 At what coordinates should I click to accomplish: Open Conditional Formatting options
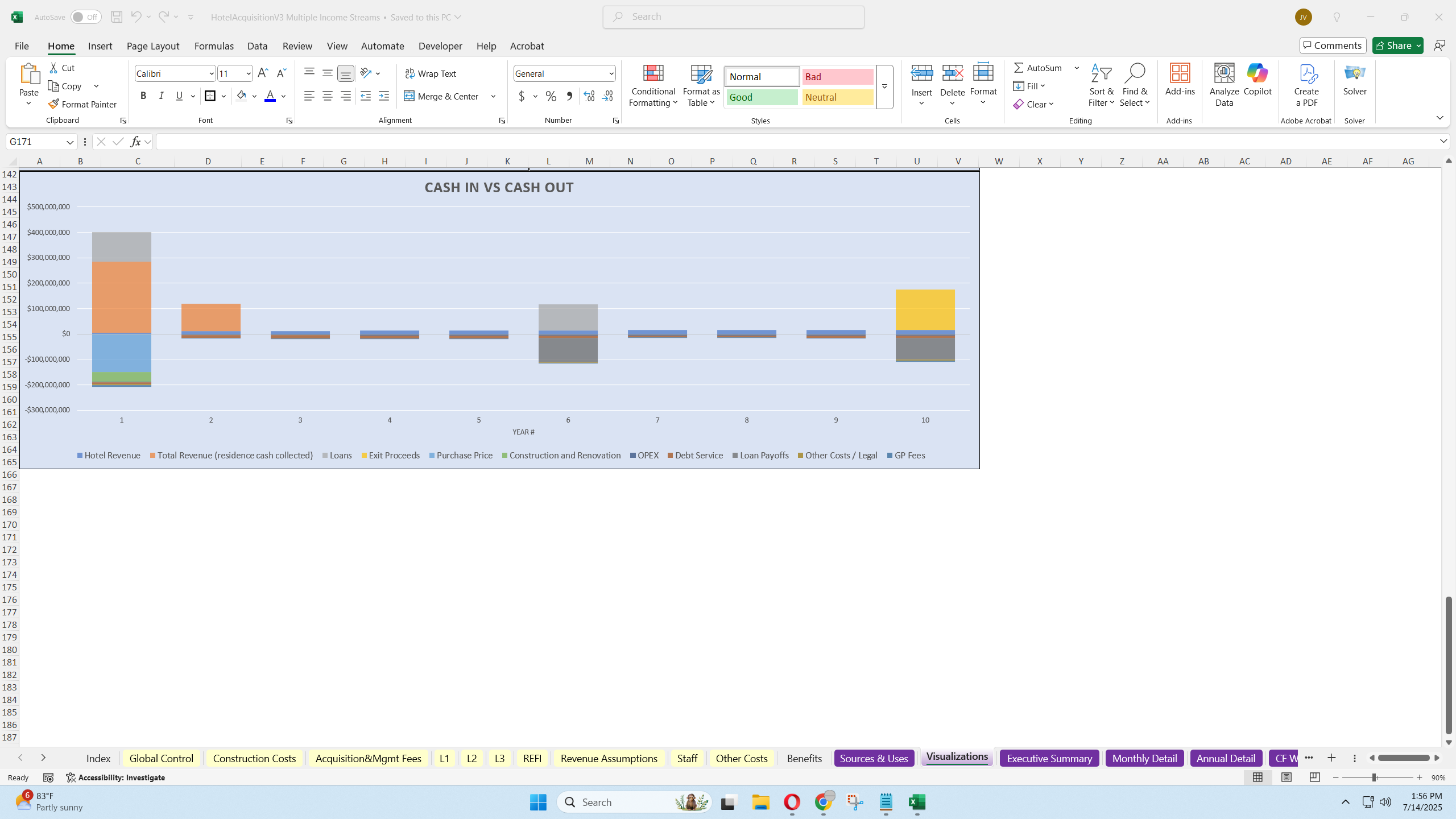652,85
